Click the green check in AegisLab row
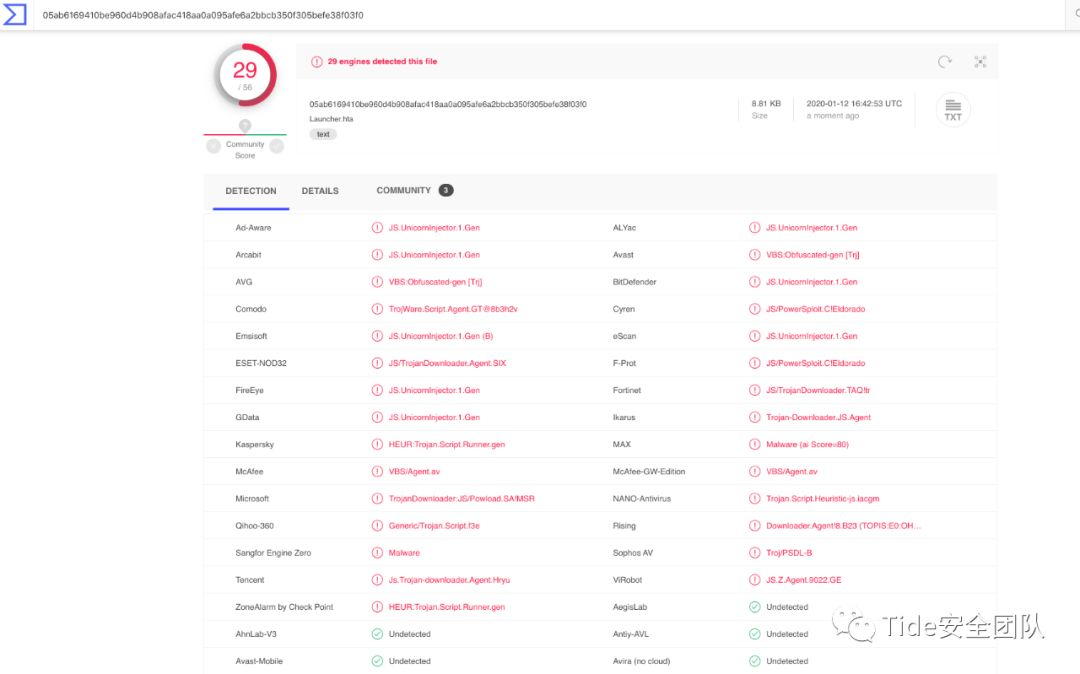 pos(754,607)
